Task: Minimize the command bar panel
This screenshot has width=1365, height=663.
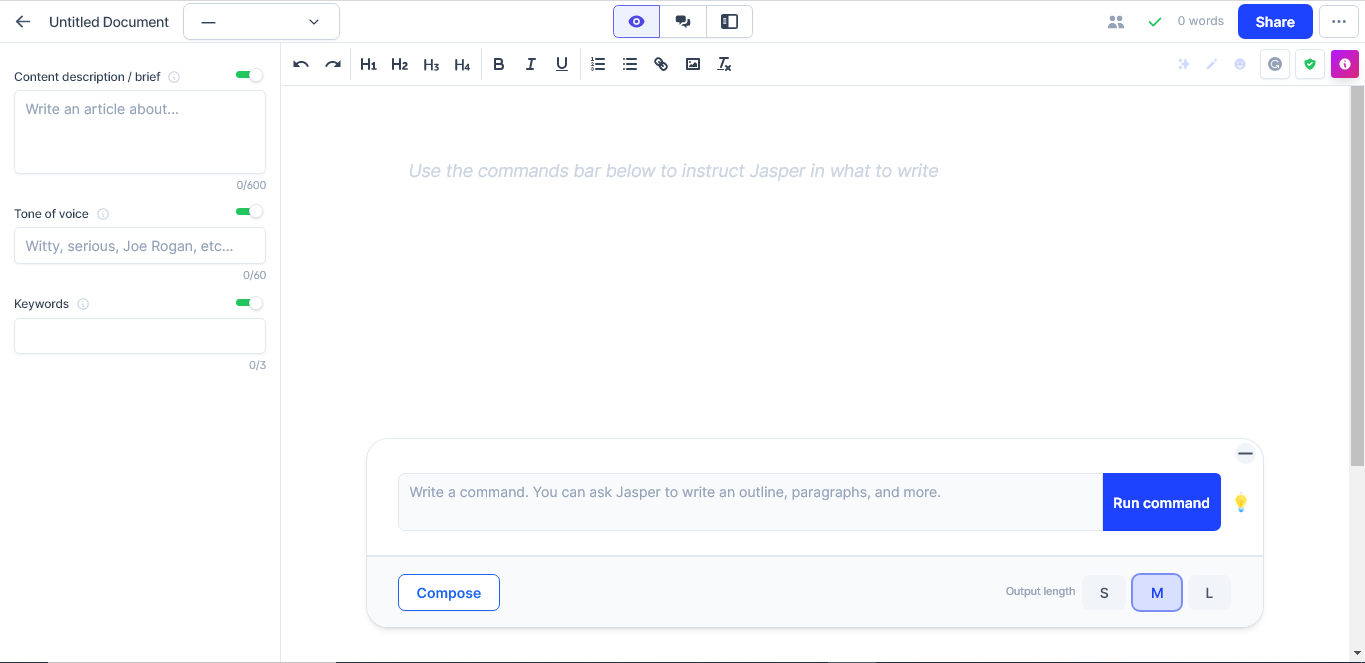Action: (1245, 453)
